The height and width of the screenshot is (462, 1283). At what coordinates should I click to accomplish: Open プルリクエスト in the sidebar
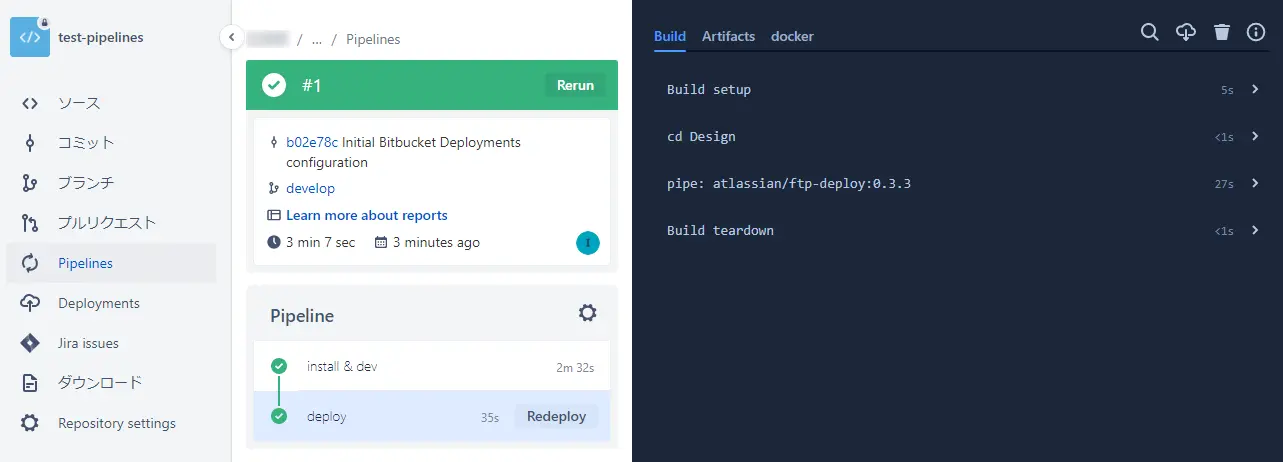pyautogui.click(x=111, y=223)
